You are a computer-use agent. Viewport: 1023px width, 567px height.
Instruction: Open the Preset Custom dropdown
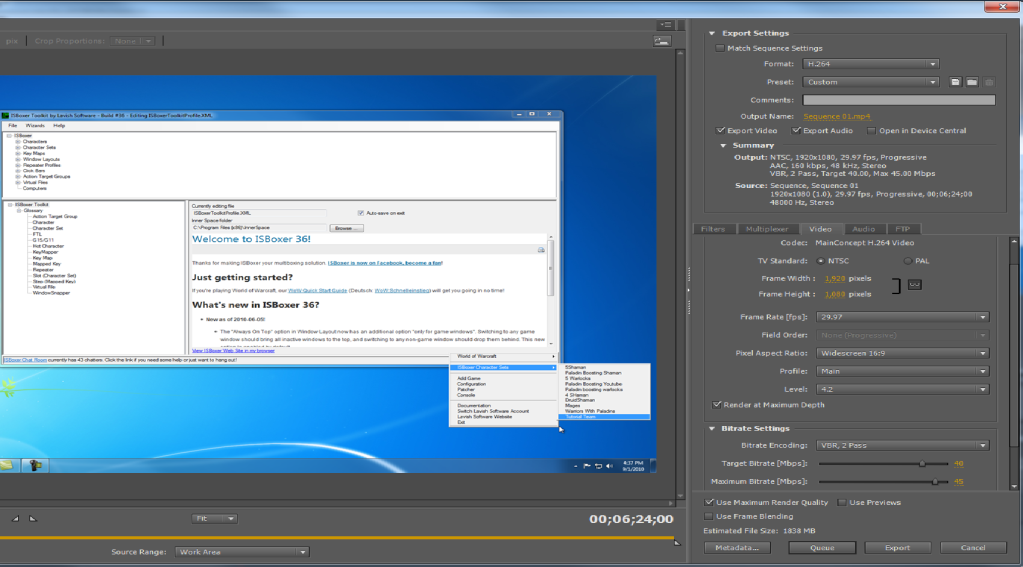point(871,82)
